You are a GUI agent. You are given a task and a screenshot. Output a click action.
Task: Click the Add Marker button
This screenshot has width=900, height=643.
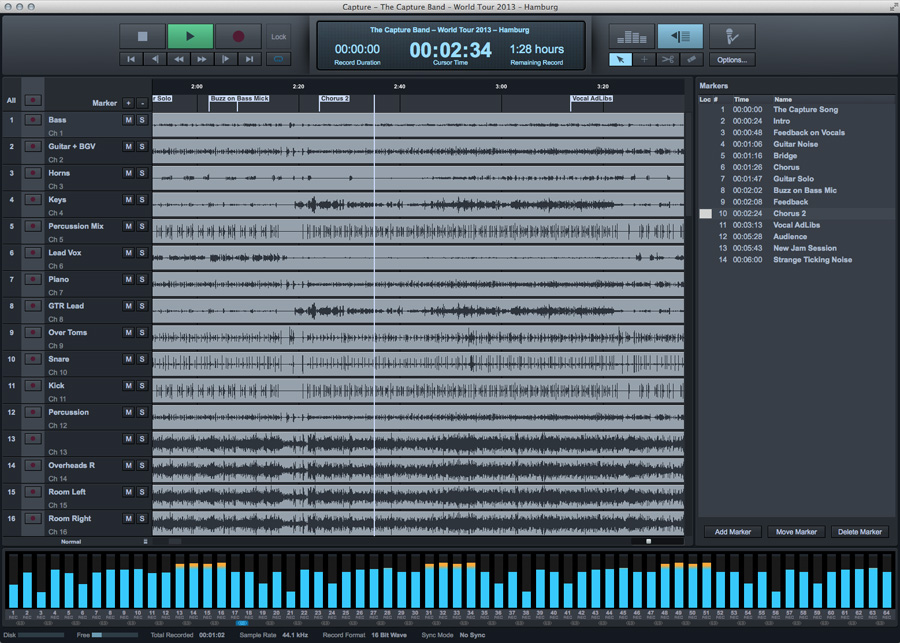click(732, 532)
